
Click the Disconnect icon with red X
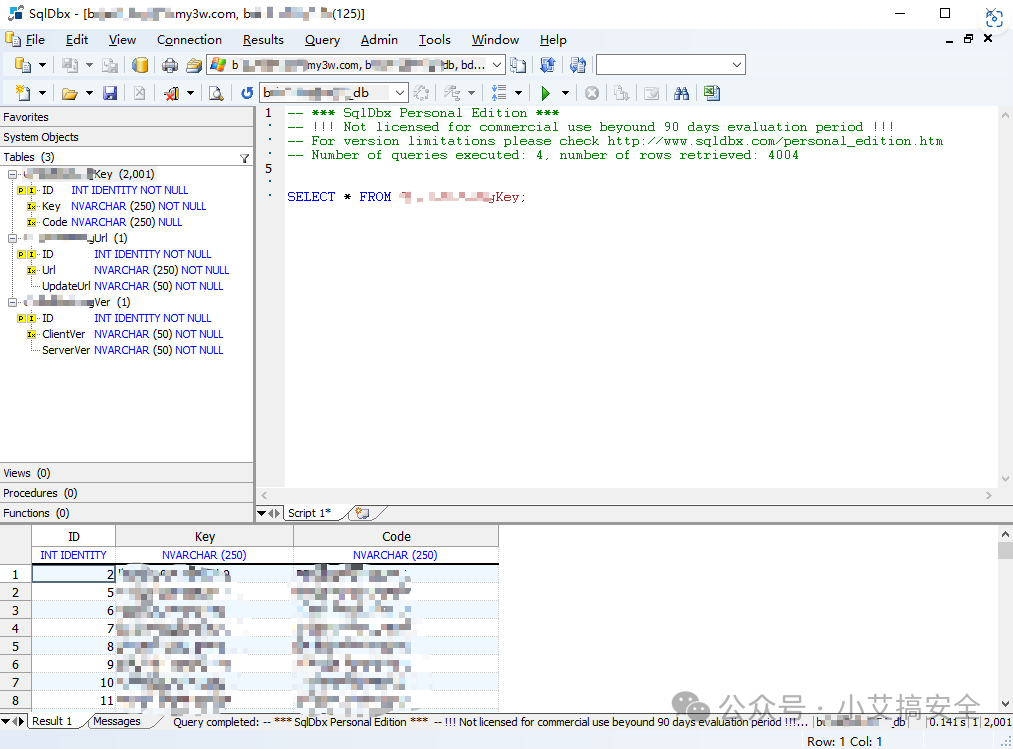point(171,93)
